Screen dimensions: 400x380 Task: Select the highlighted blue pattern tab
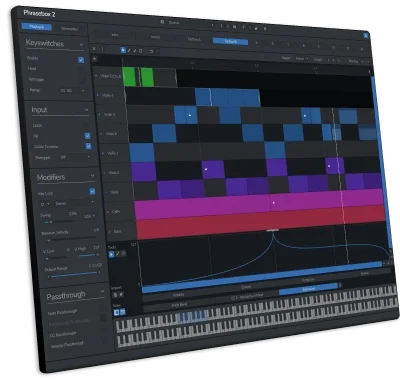click(230, 41)
